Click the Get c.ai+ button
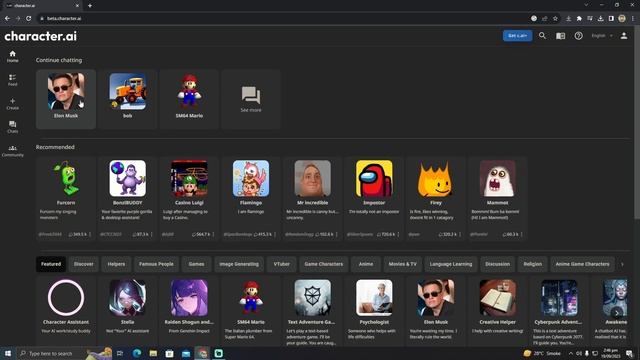640x360 pixels. tap(518, 36)
